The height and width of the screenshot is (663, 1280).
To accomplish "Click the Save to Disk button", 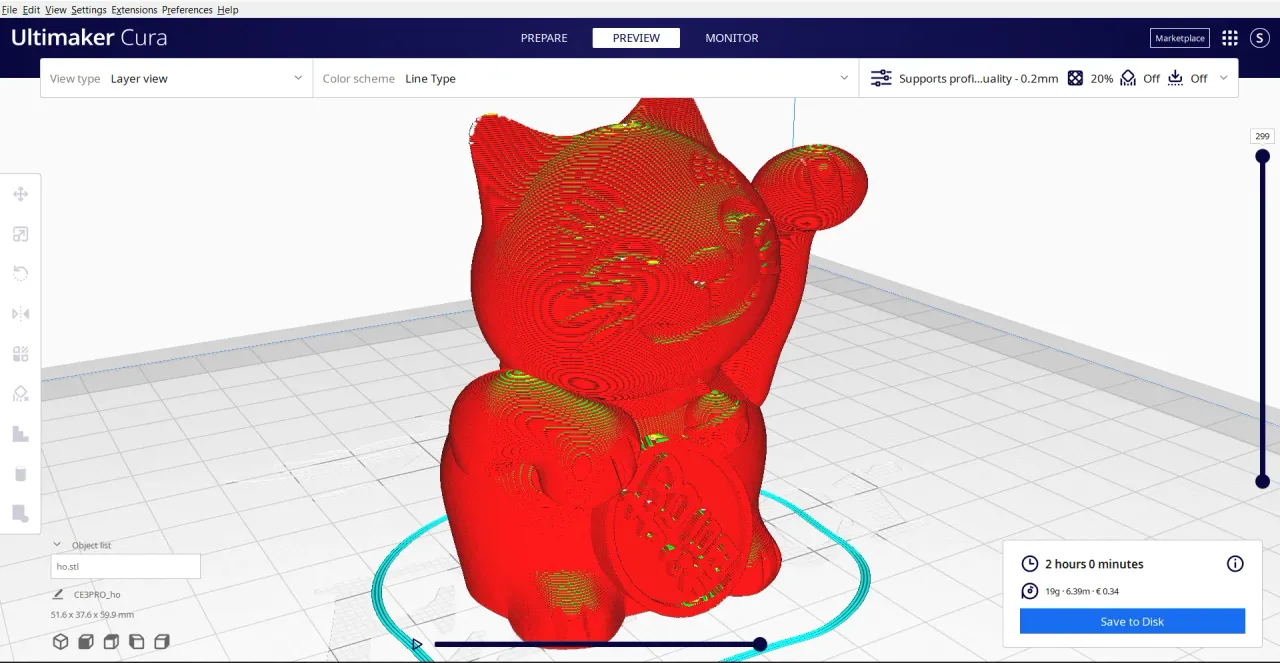I will point(1131,621).
